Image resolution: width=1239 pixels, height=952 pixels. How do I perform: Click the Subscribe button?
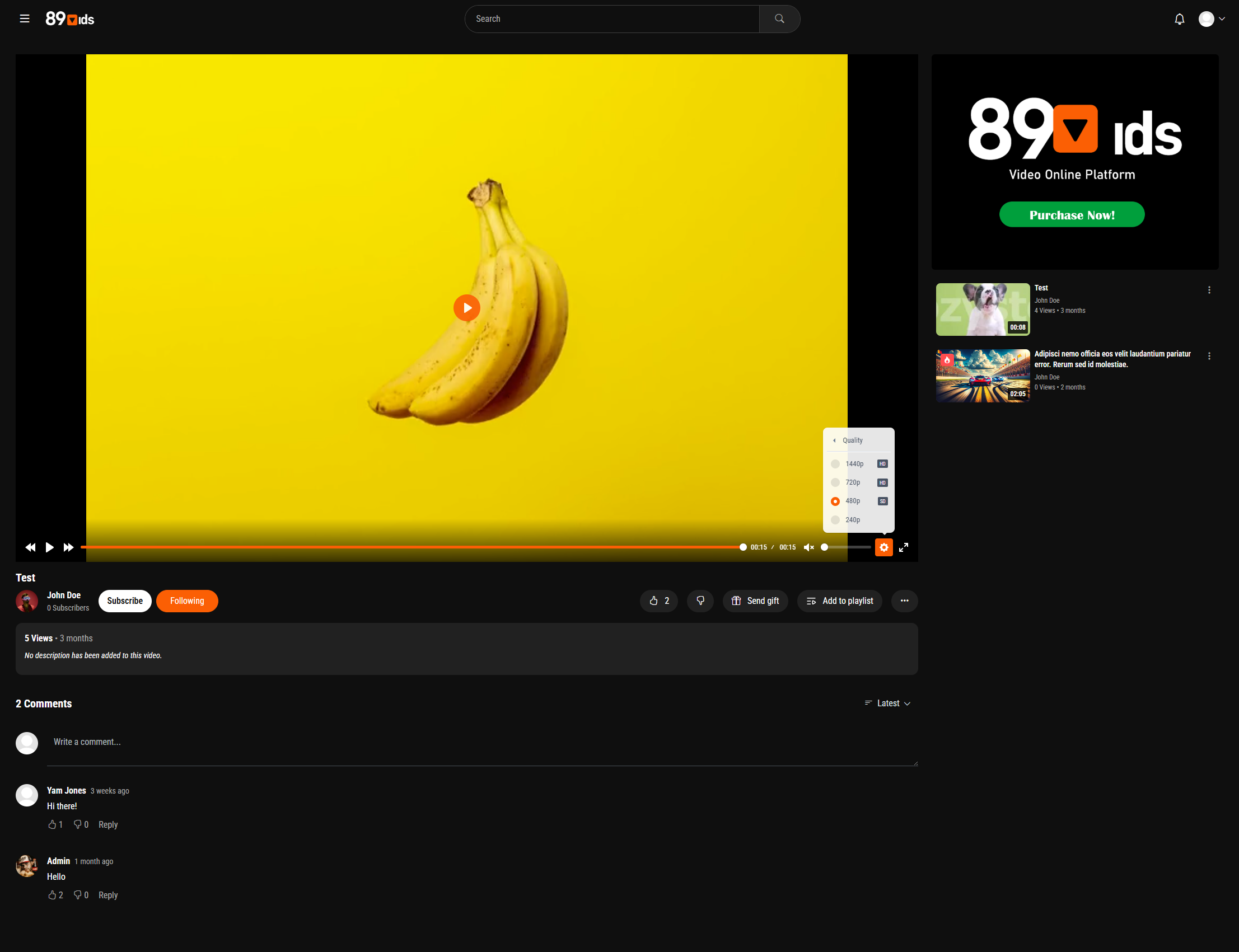pos(125,601)
